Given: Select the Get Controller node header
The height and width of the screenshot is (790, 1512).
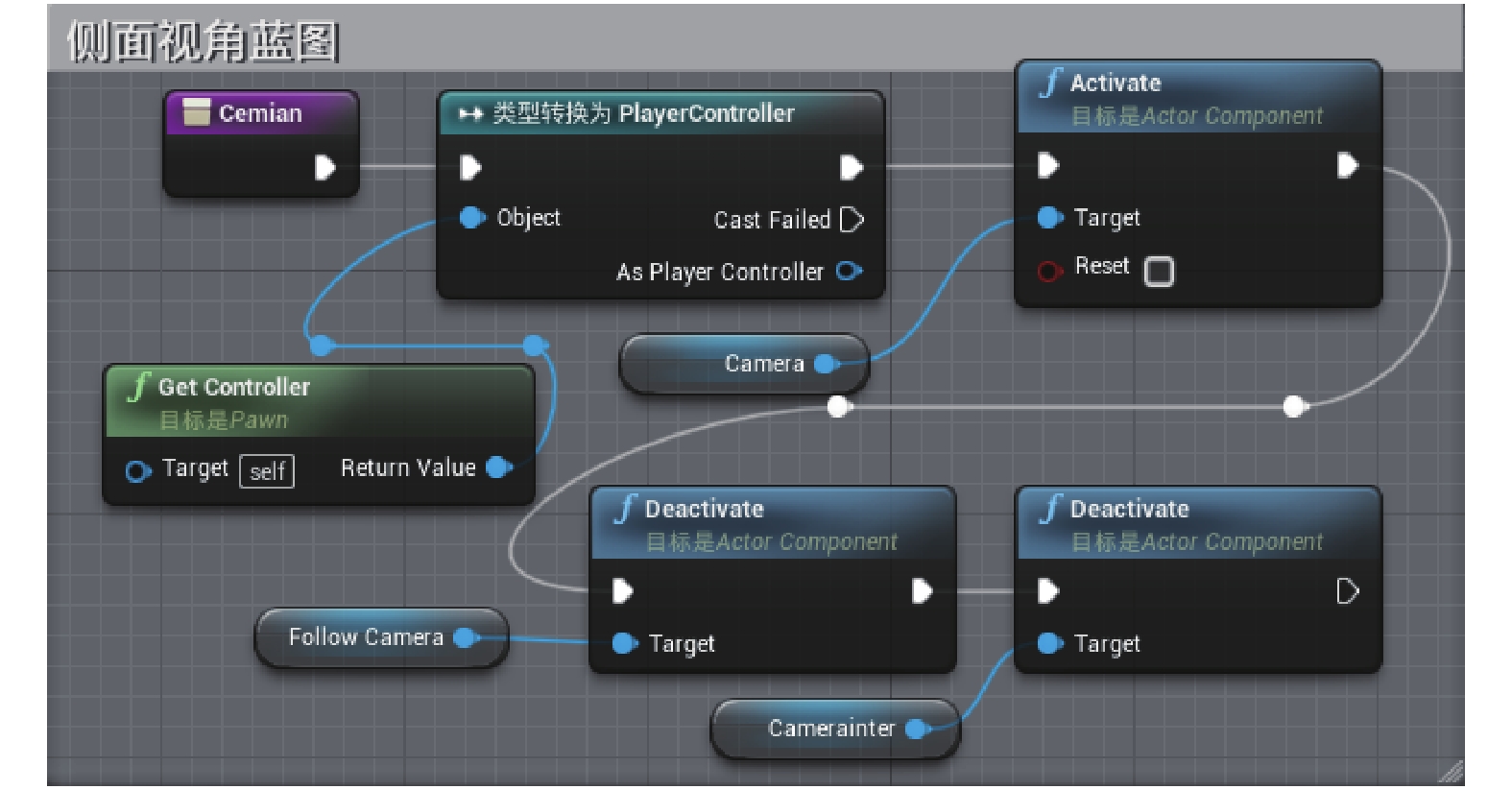Looking at the screenshot, I should point(319,402).
